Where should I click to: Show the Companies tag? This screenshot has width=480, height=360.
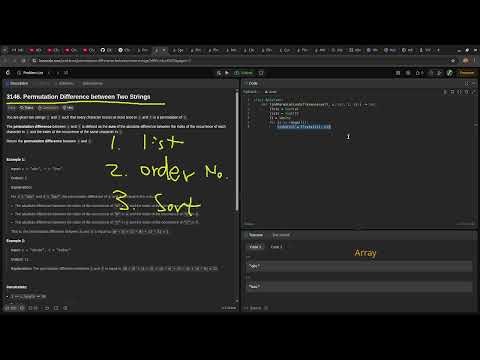pos(48,108)
